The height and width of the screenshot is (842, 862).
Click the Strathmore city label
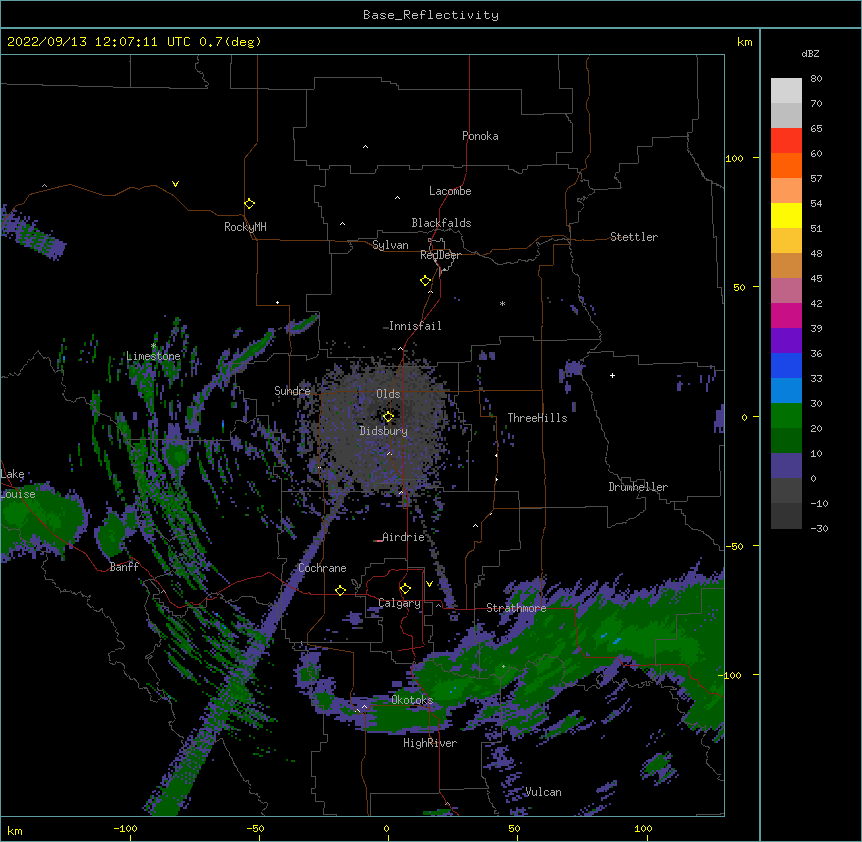click(x=516, y=608)
